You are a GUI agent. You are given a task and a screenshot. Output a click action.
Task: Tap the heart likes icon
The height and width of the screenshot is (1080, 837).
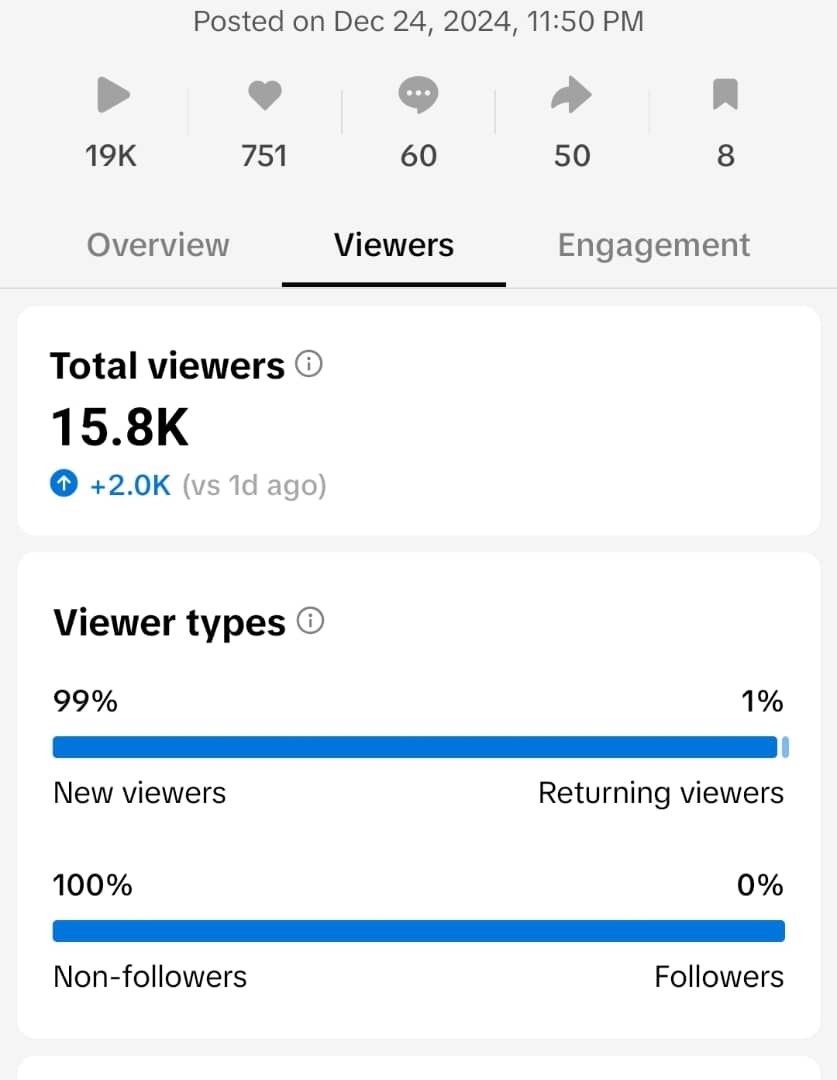pos(265,96)
